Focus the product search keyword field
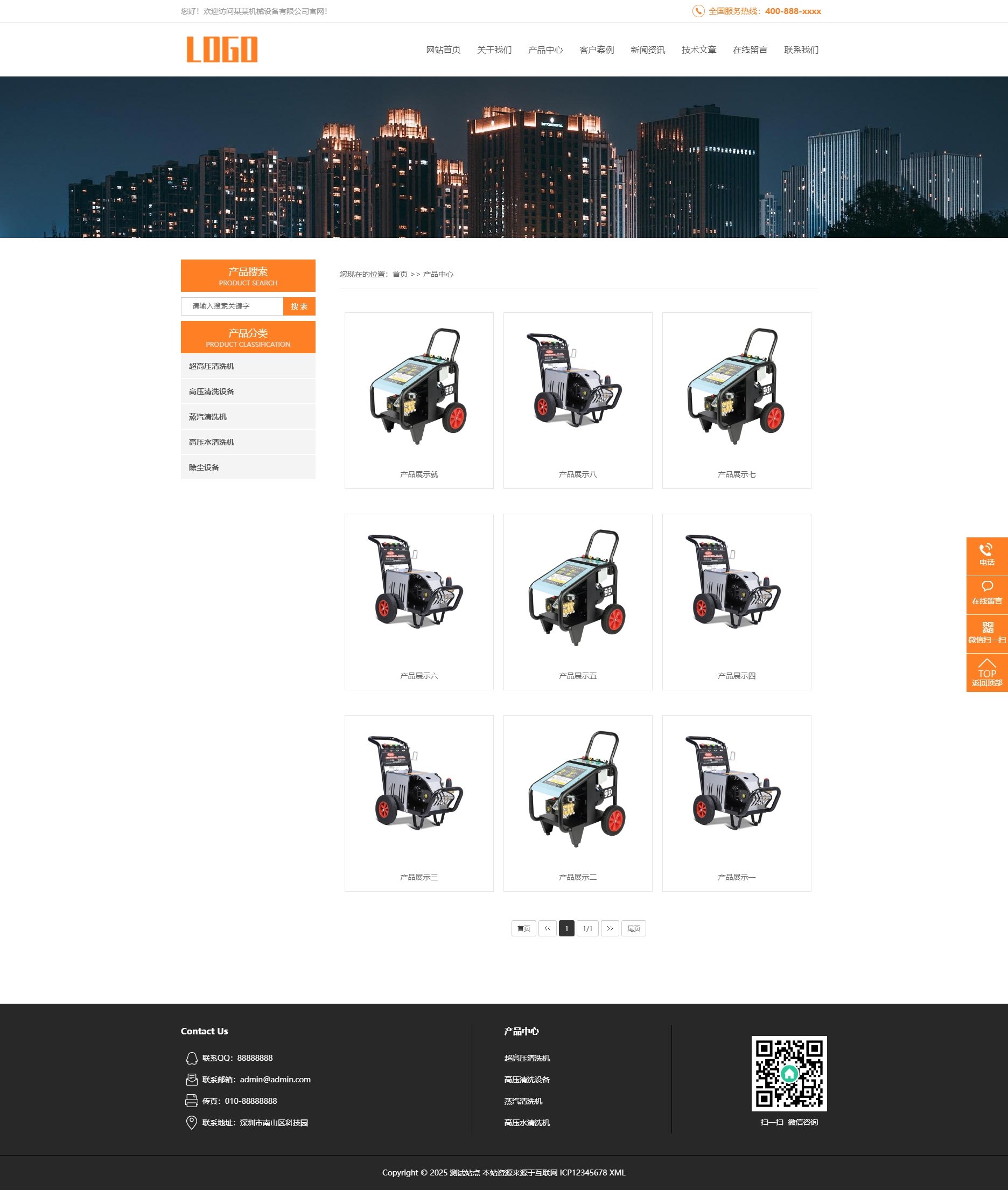This screenshot has height=1190, width=1008. pyautogui.click(x=232, y=306)
